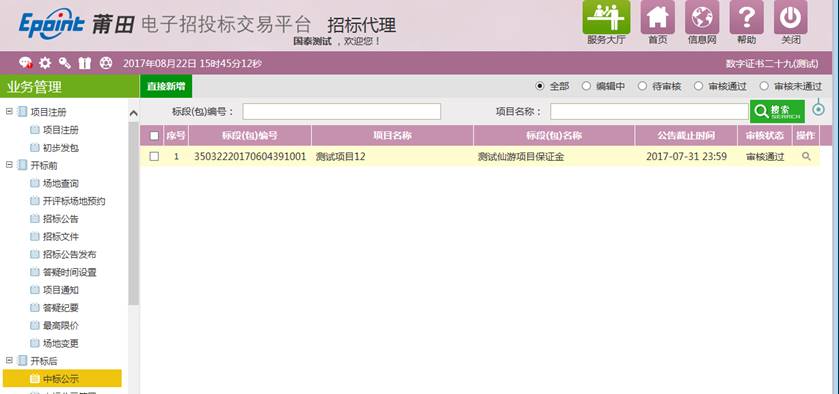
Task: Tick the checkbox for row 1 测试项目12
Action: 154,157
